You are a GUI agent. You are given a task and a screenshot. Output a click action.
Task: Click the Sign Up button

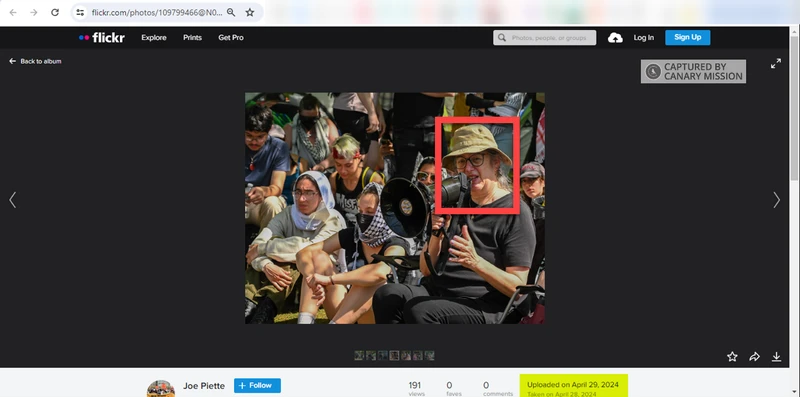coord(688,37)
